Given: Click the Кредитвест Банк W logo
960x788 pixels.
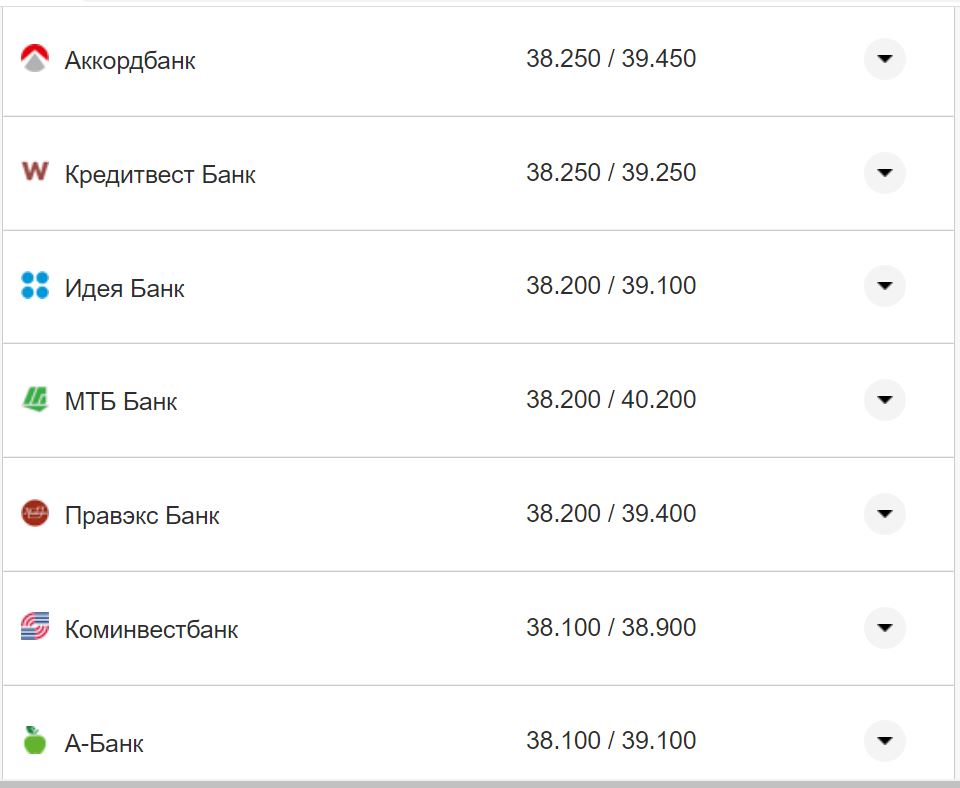Looking at the screenshot, I should coord(35,172).
